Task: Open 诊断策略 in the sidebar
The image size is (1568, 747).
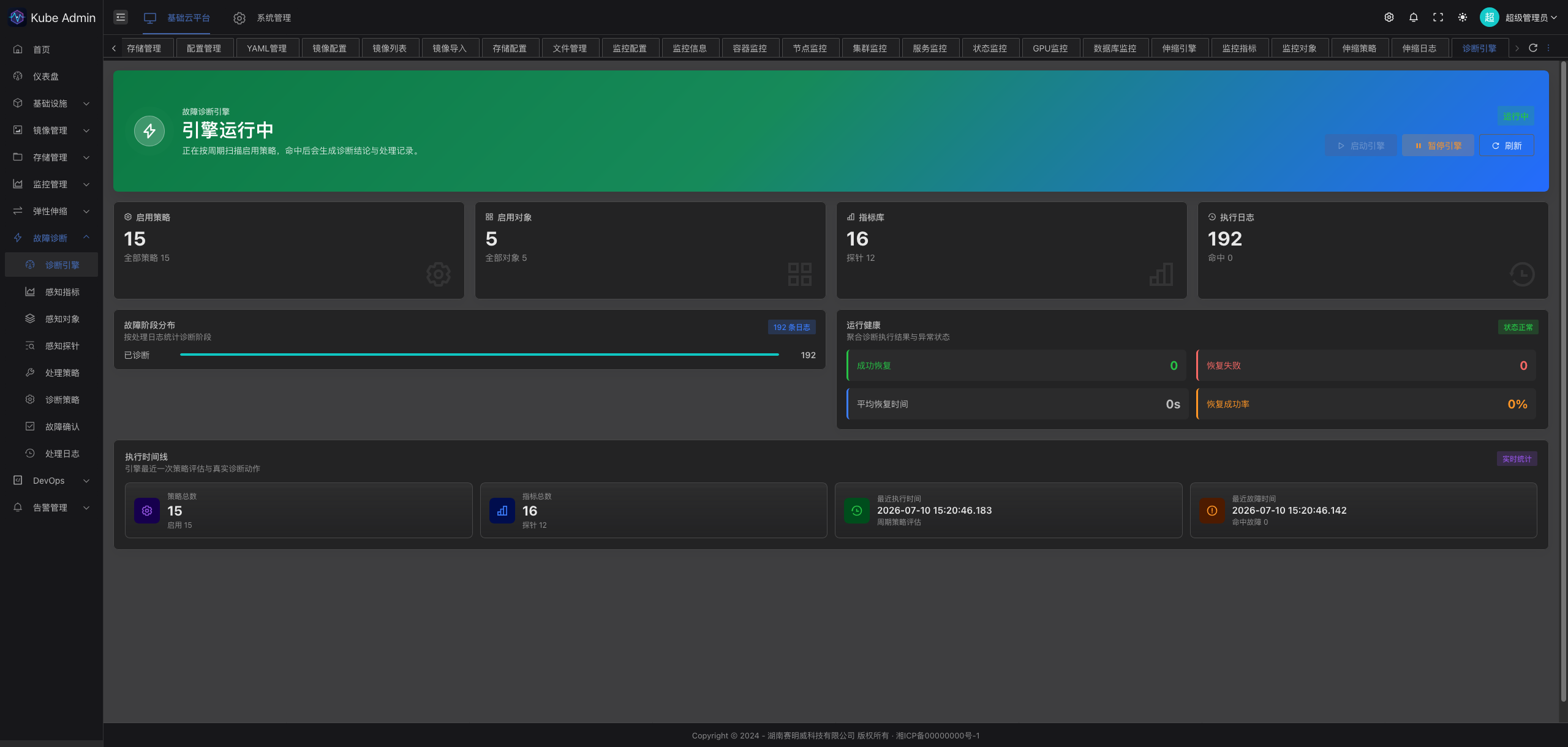Action: 51,400
